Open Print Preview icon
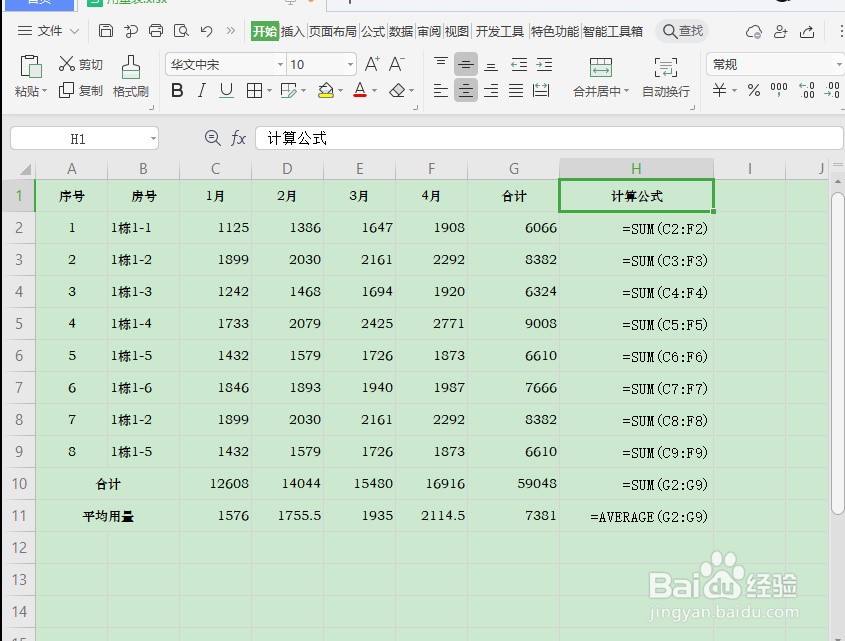This screenshot has width=845, height=641. pyautogui.click(x=181, y=31)
